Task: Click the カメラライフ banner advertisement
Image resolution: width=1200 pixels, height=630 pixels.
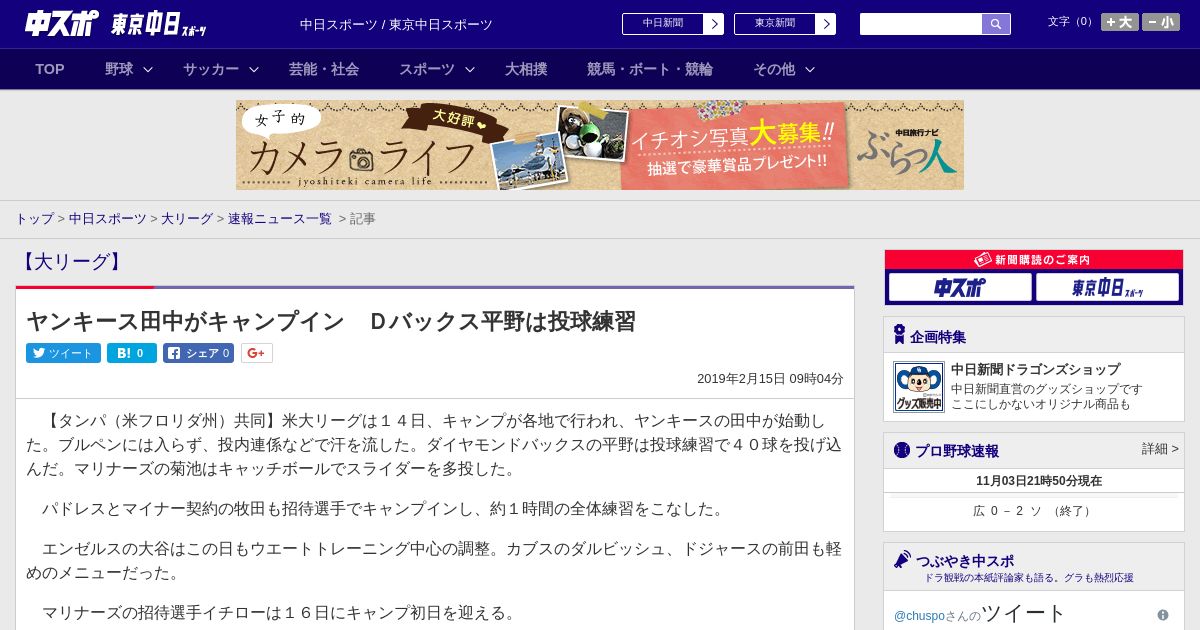Action: click(x=600, y=145)
